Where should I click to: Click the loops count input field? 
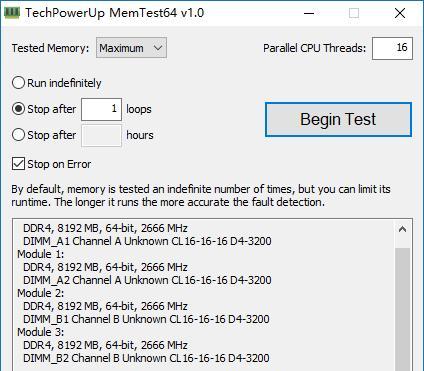click(101, 109)
